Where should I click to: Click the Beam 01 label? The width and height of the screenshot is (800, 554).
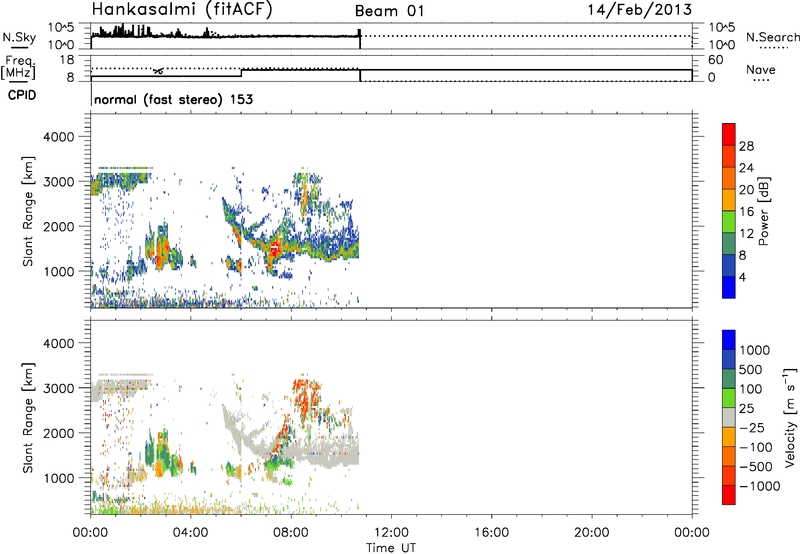click(x=389, y=11)
